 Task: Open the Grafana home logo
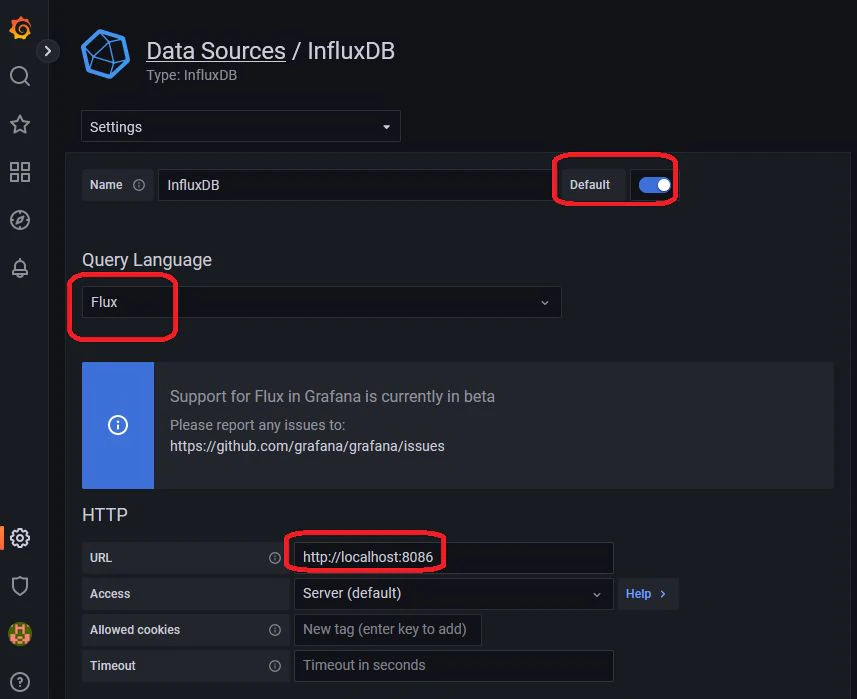point(20,28)
